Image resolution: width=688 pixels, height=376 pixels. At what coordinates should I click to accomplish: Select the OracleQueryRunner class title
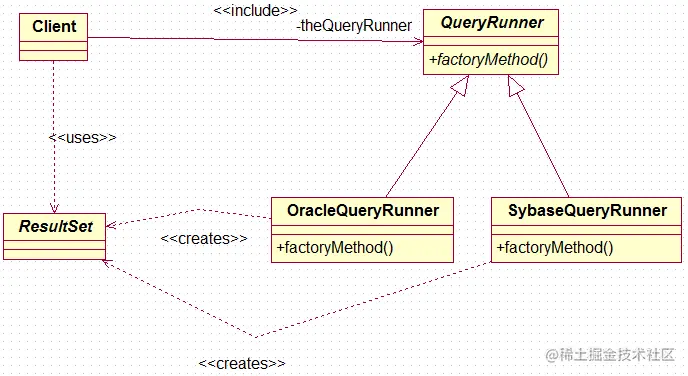click(x=363, y=211)
